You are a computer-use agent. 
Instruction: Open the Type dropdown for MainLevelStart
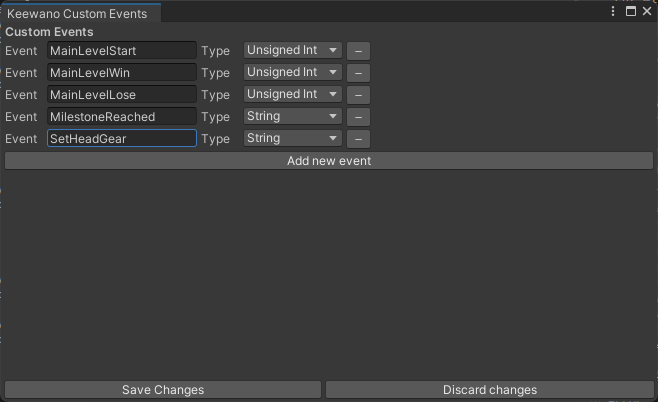coord(292,50)
